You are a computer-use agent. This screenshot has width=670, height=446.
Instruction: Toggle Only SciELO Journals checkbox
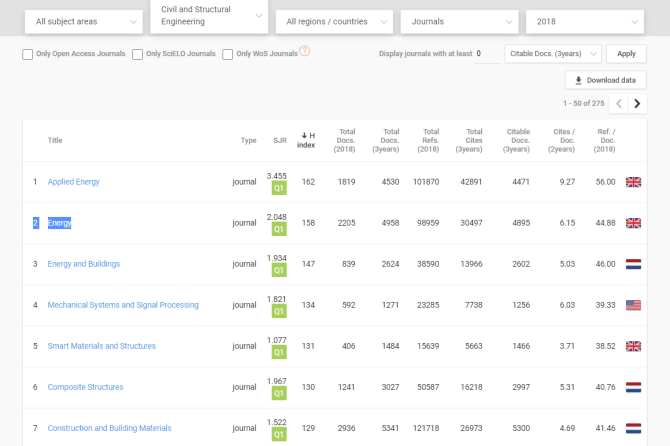tap(137, 54)
